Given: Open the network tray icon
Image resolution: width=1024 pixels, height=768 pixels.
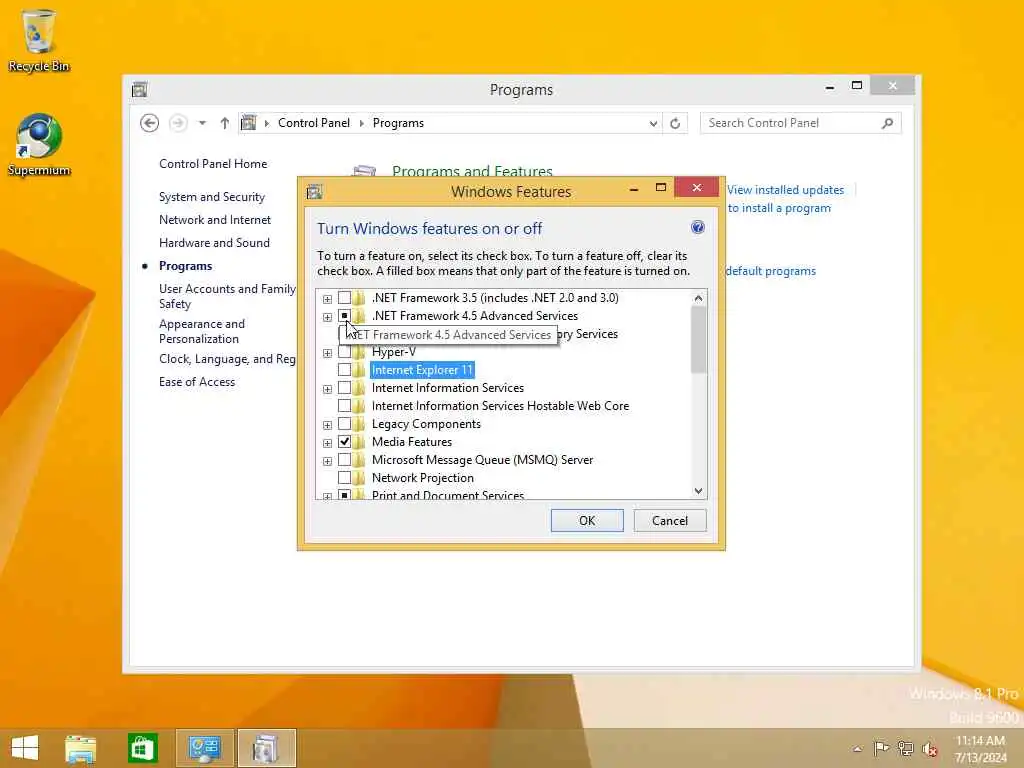Looking at the screenshot, I should point(905,748).
